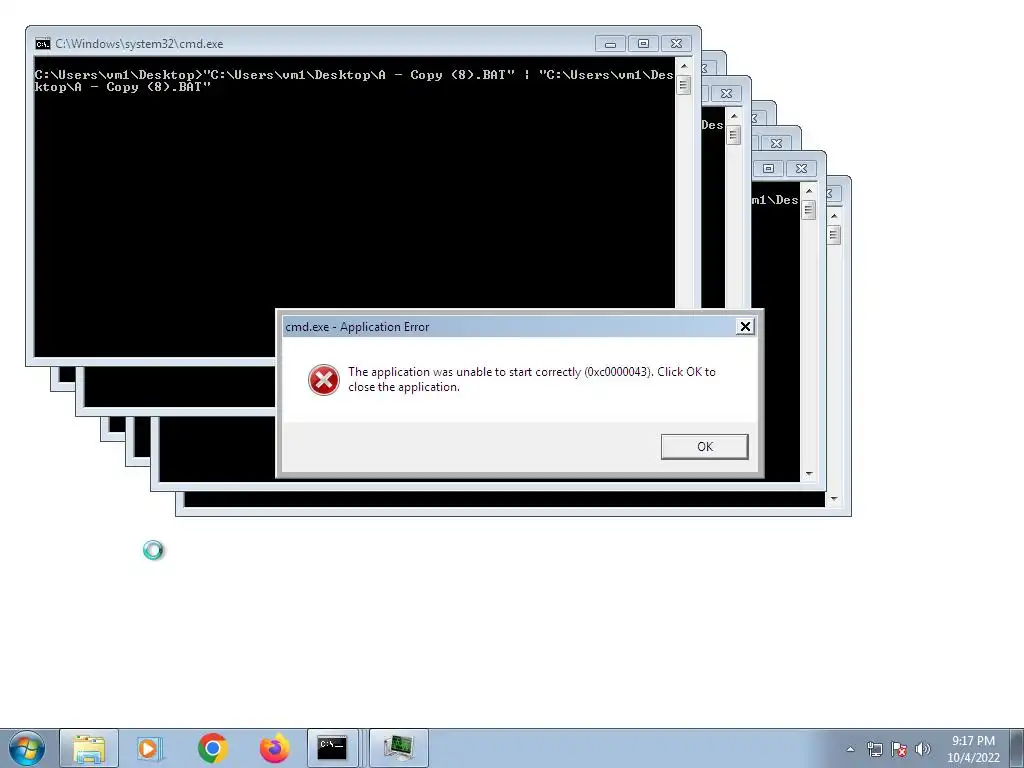Select the system monitor taskbar button beside cmd

click(x=399, y=748)
